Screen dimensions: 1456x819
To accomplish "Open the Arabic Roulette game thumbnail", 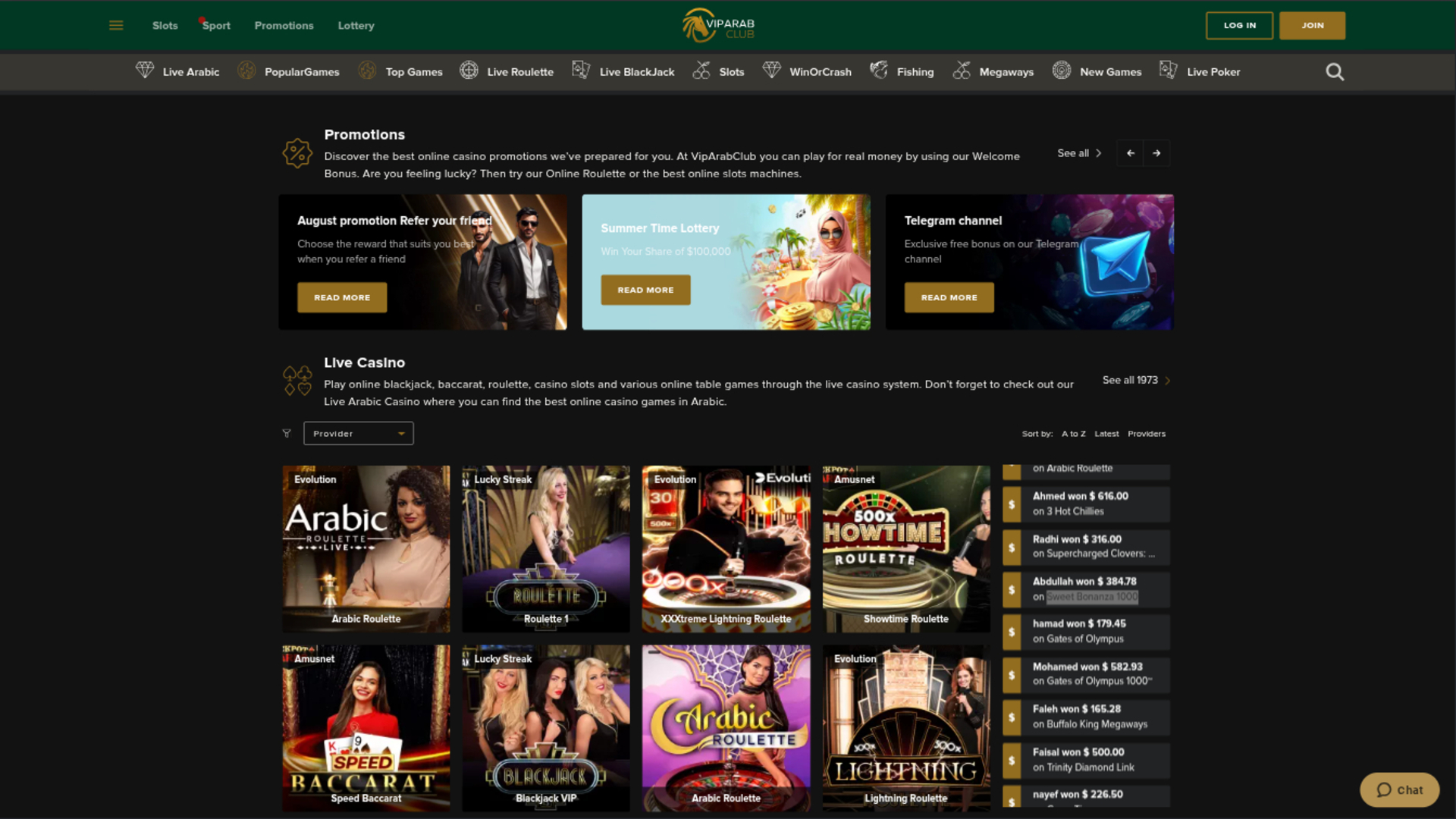I will 366,549.
